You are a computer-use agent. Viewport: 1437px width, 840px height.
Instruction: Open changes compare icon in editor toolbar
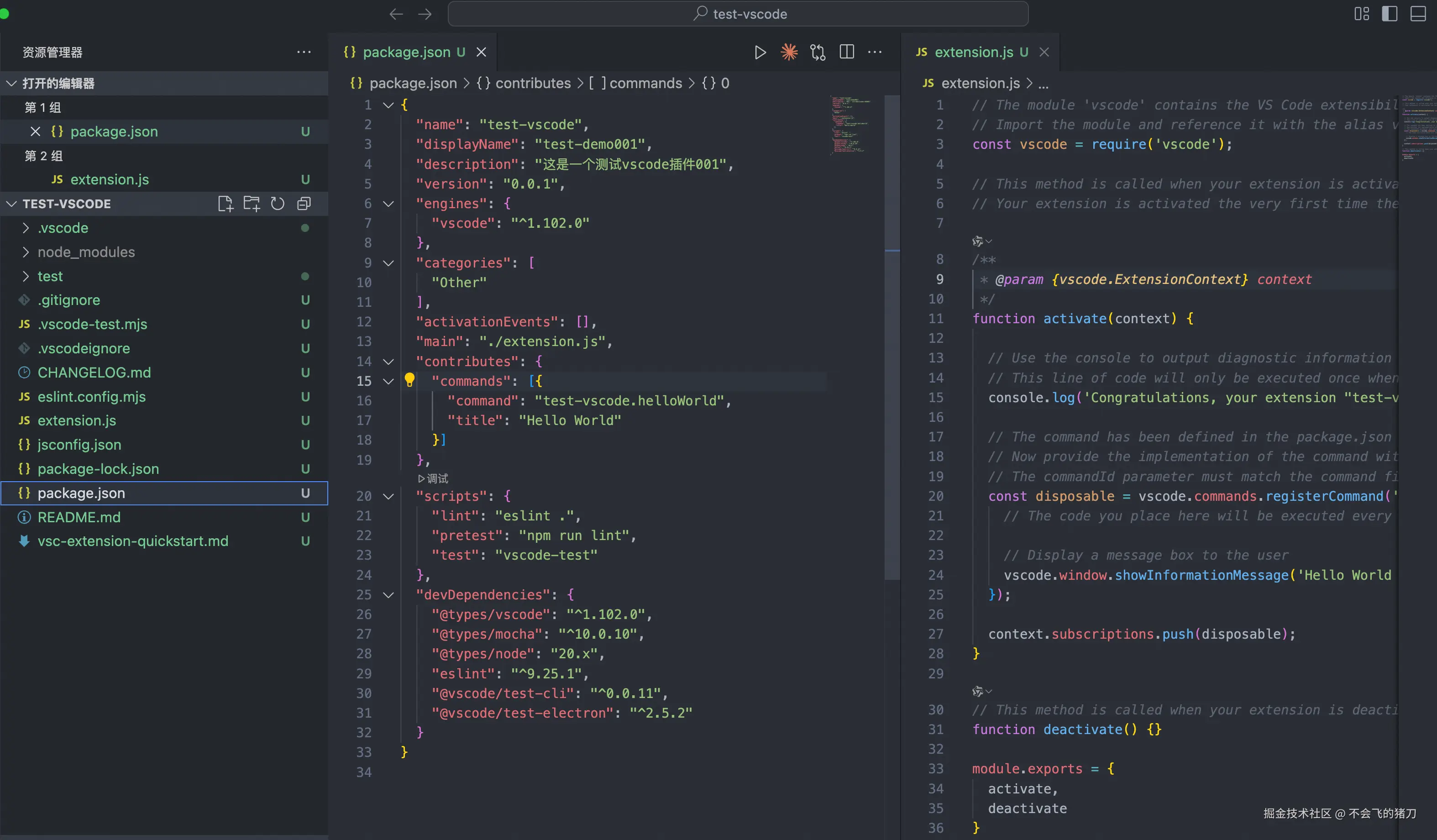click(818, 52)
